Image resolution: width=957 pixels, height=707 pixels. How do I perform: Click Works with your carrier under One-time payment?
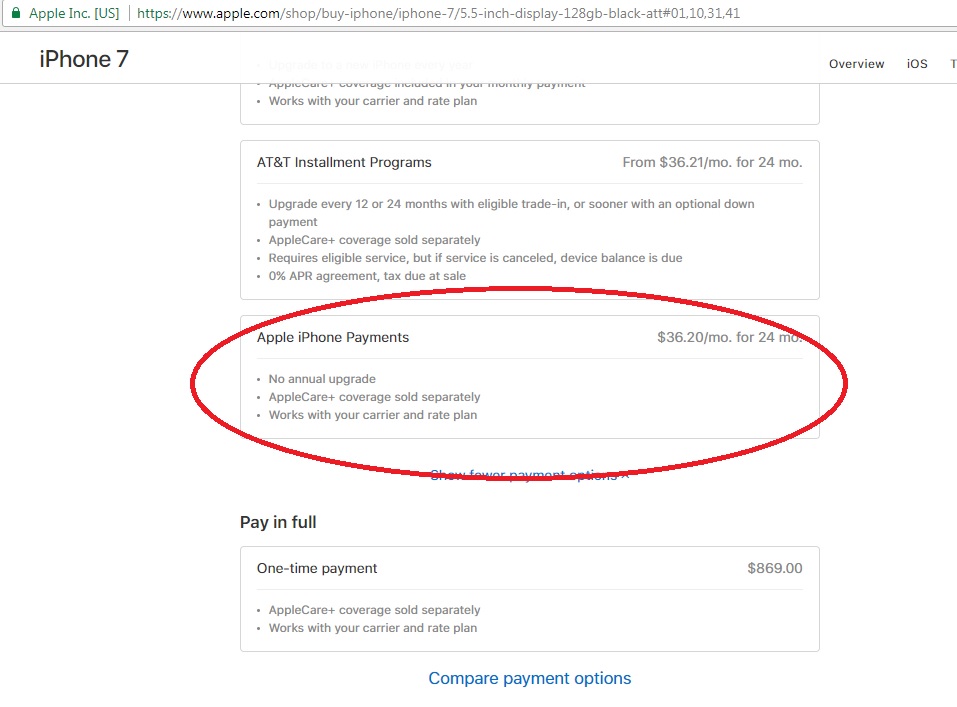coord(372,628)
